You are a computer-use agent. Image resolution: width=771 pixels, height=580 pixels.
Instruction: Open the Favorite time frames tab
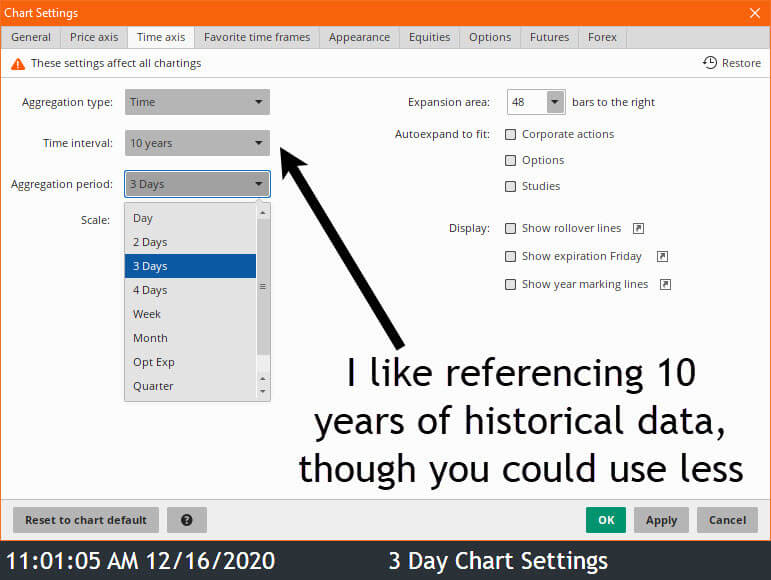pyautogui.click(x=257, y=37)
